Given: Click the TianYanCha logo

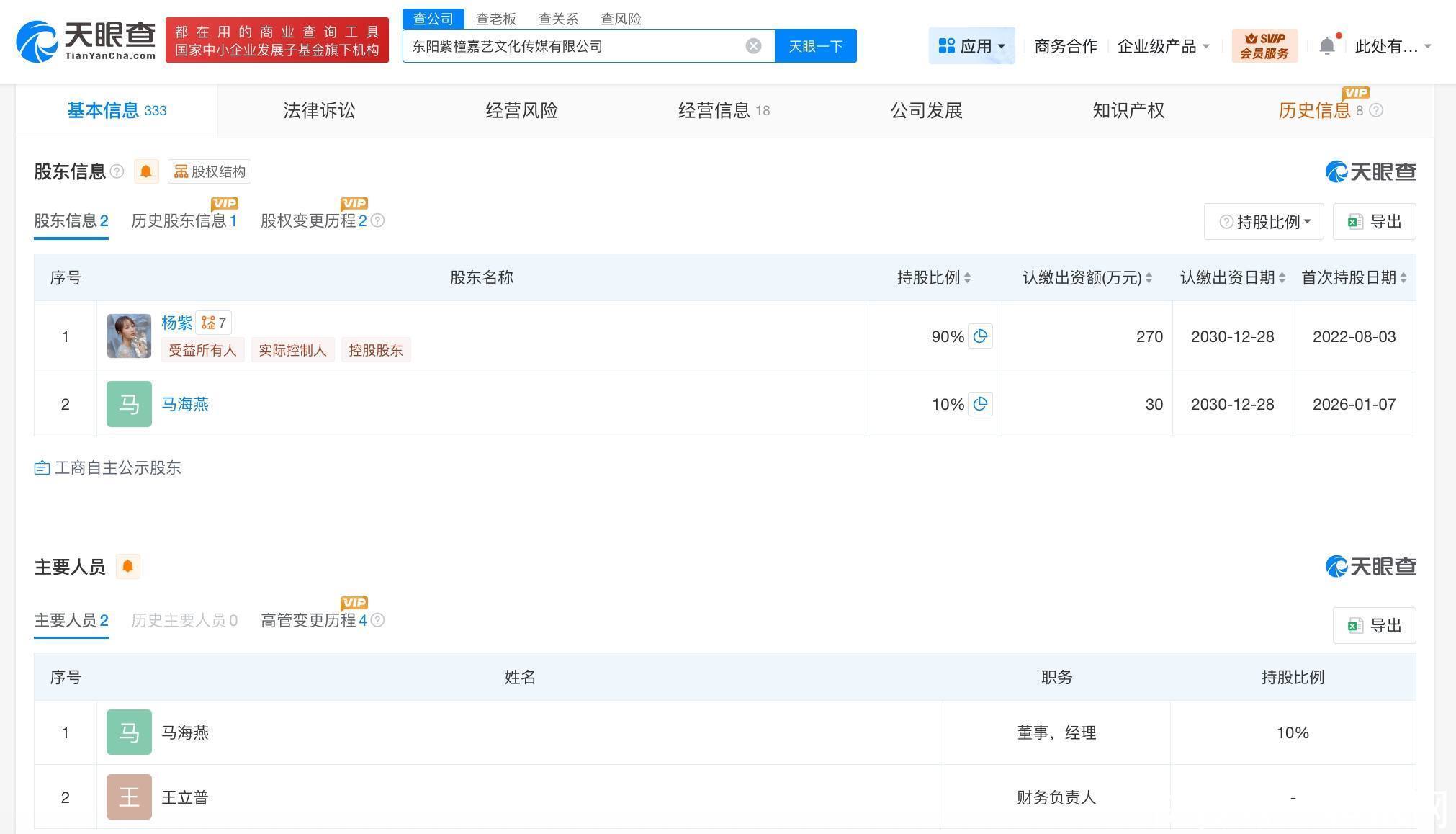Looking at the screenshot, I should pos(86,41).
